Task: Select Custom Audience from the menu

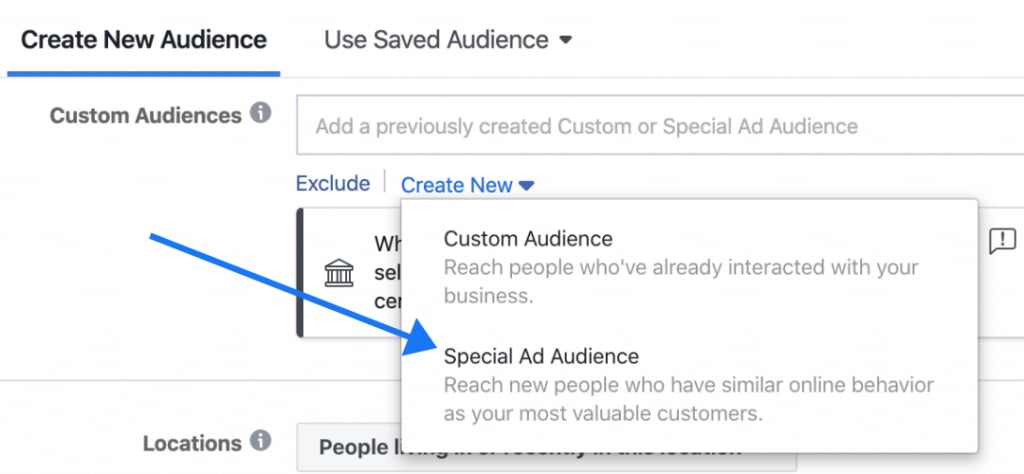Action: (528, 238)
